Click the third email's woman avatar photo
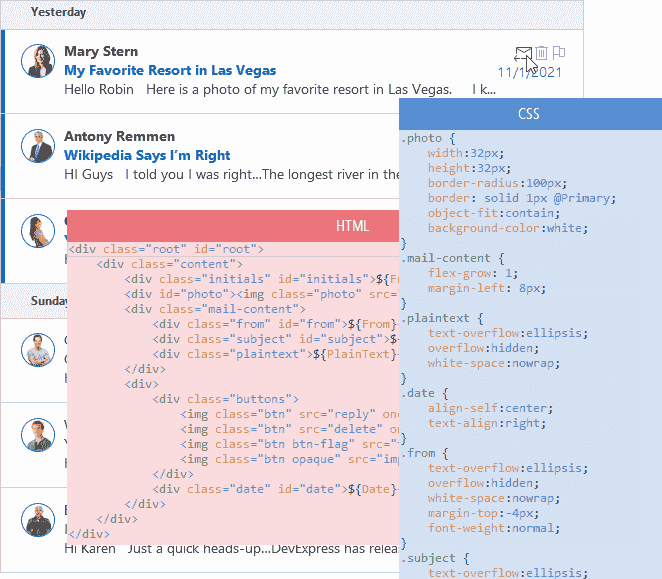Viewport: 662px width, 579px height. 38,231
